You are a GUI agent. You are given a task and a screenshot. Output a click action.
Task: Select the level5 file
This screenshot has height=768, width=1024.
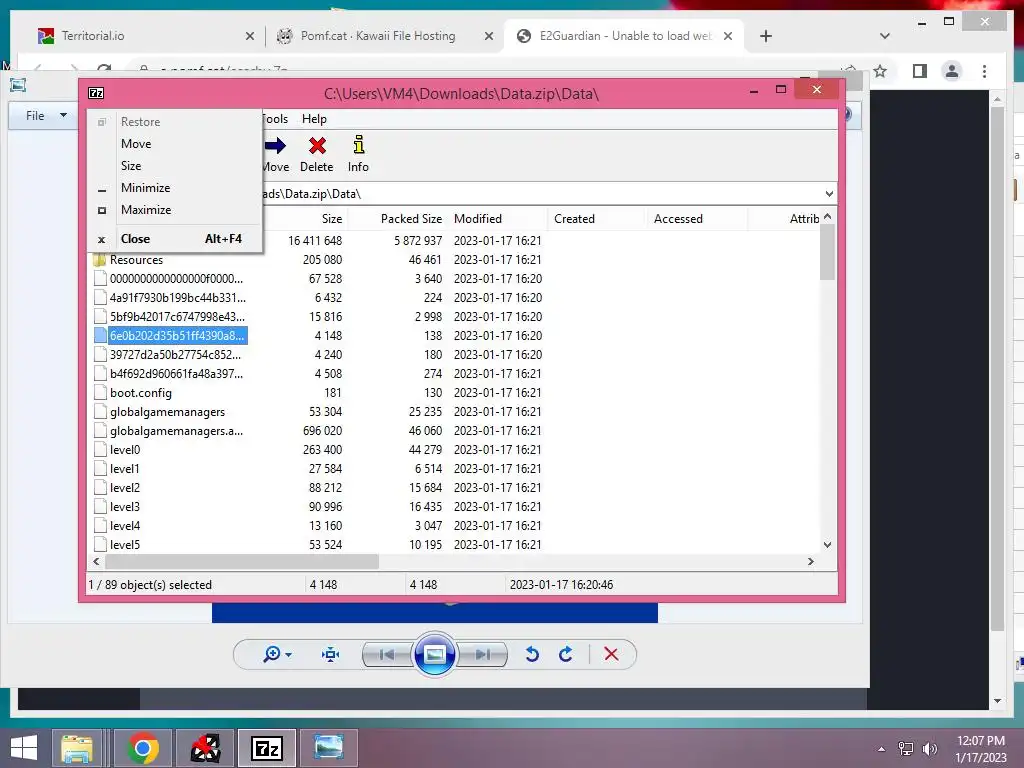pos(125,545)
